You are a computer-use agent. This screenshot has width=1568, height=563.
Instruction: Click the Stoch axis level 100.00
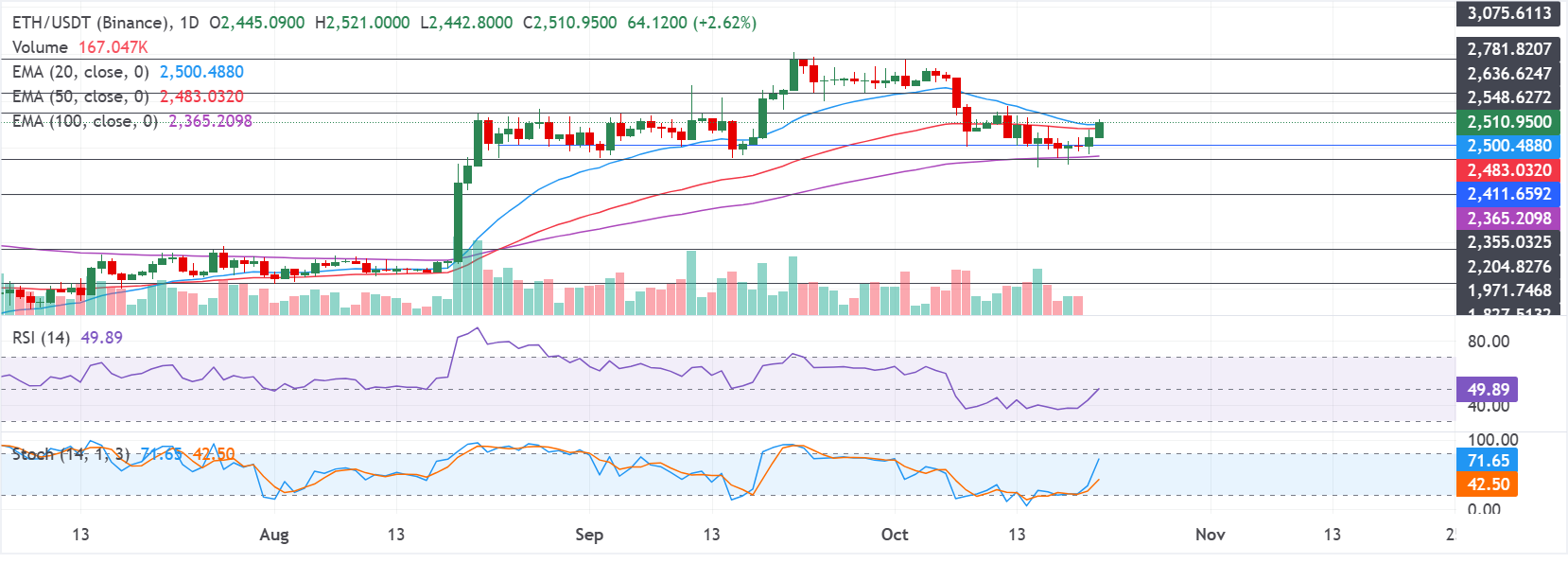[x=1492, y=440]
